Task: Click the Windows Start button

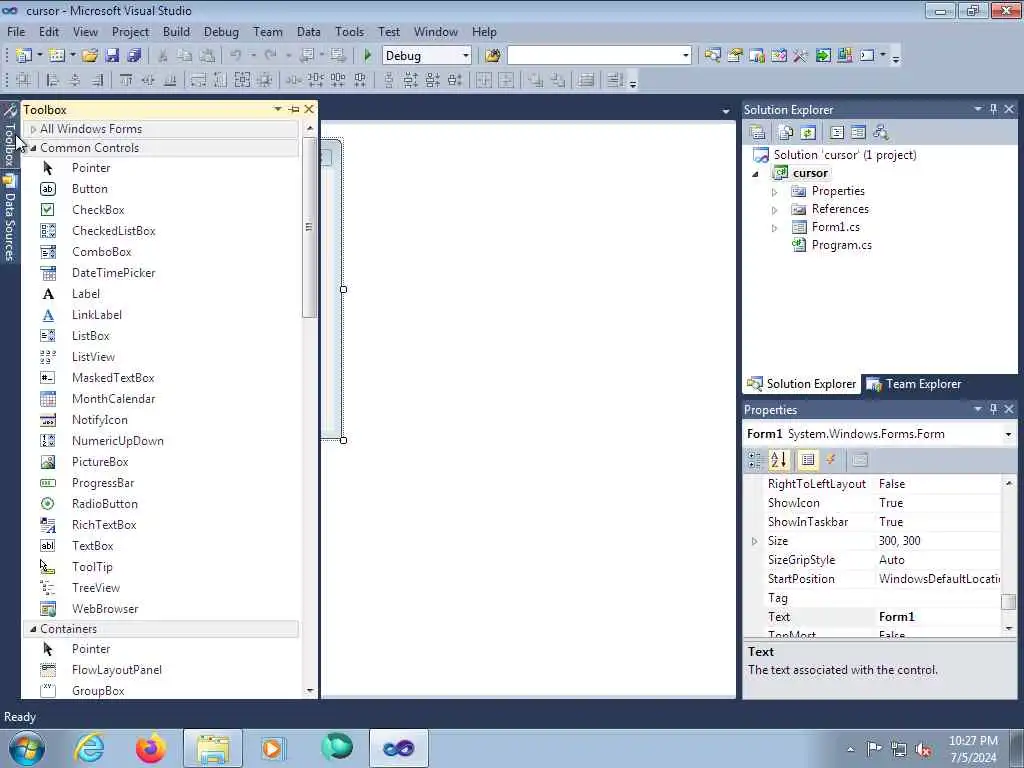Action: click(27, 748)
